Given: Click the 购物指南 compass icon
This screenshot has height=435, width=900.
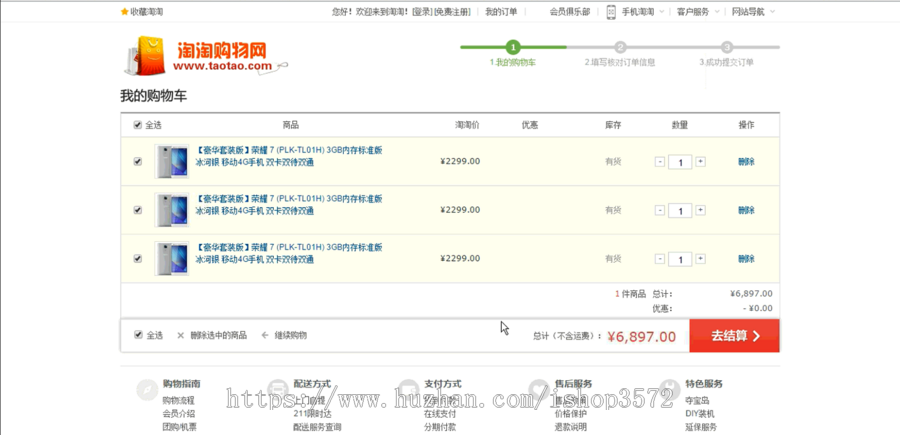Looking at the screenshot, I should pyautogui.click(x=147, y=389).
